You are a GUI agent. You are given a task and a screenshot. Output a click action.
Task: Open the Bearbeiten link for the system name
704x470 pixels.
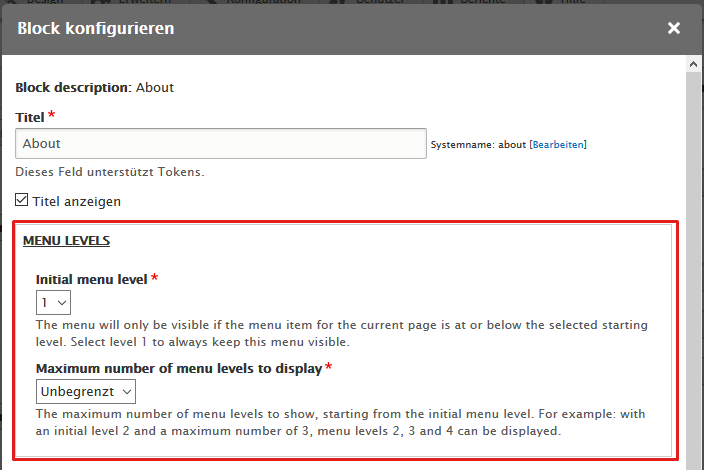click(558, 144)
